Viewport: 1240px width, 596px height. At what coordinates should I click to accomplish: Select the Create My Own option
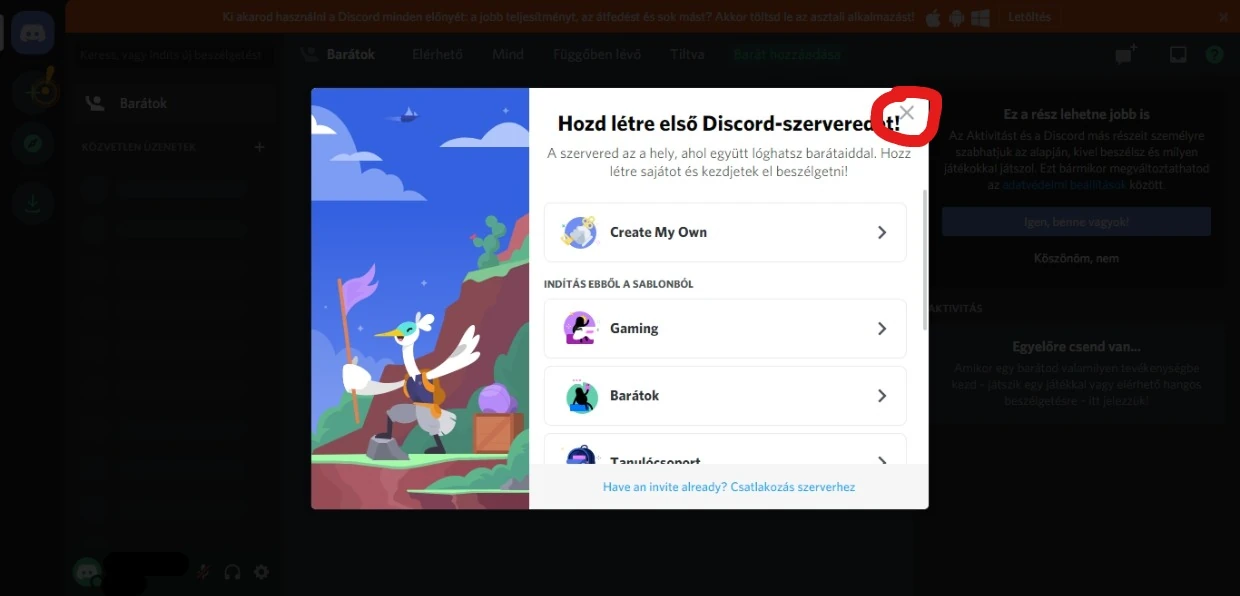click(x=725, y=232)
